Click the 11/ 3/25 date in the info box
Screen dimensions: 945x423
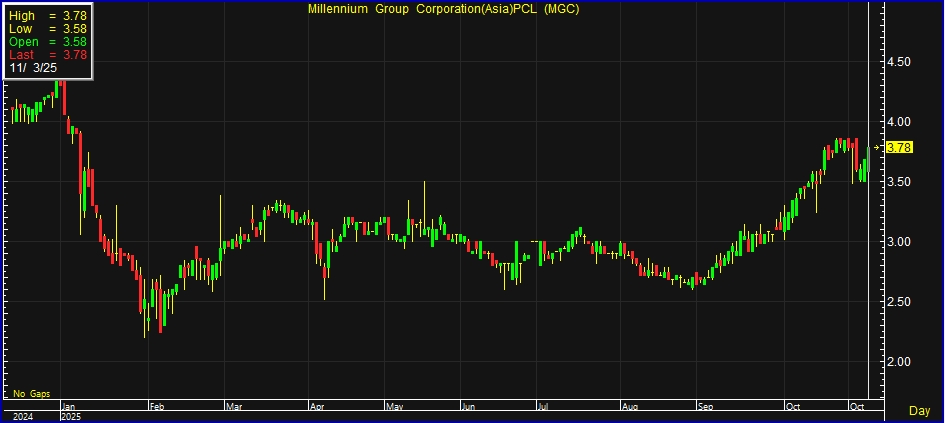point(35,68)
